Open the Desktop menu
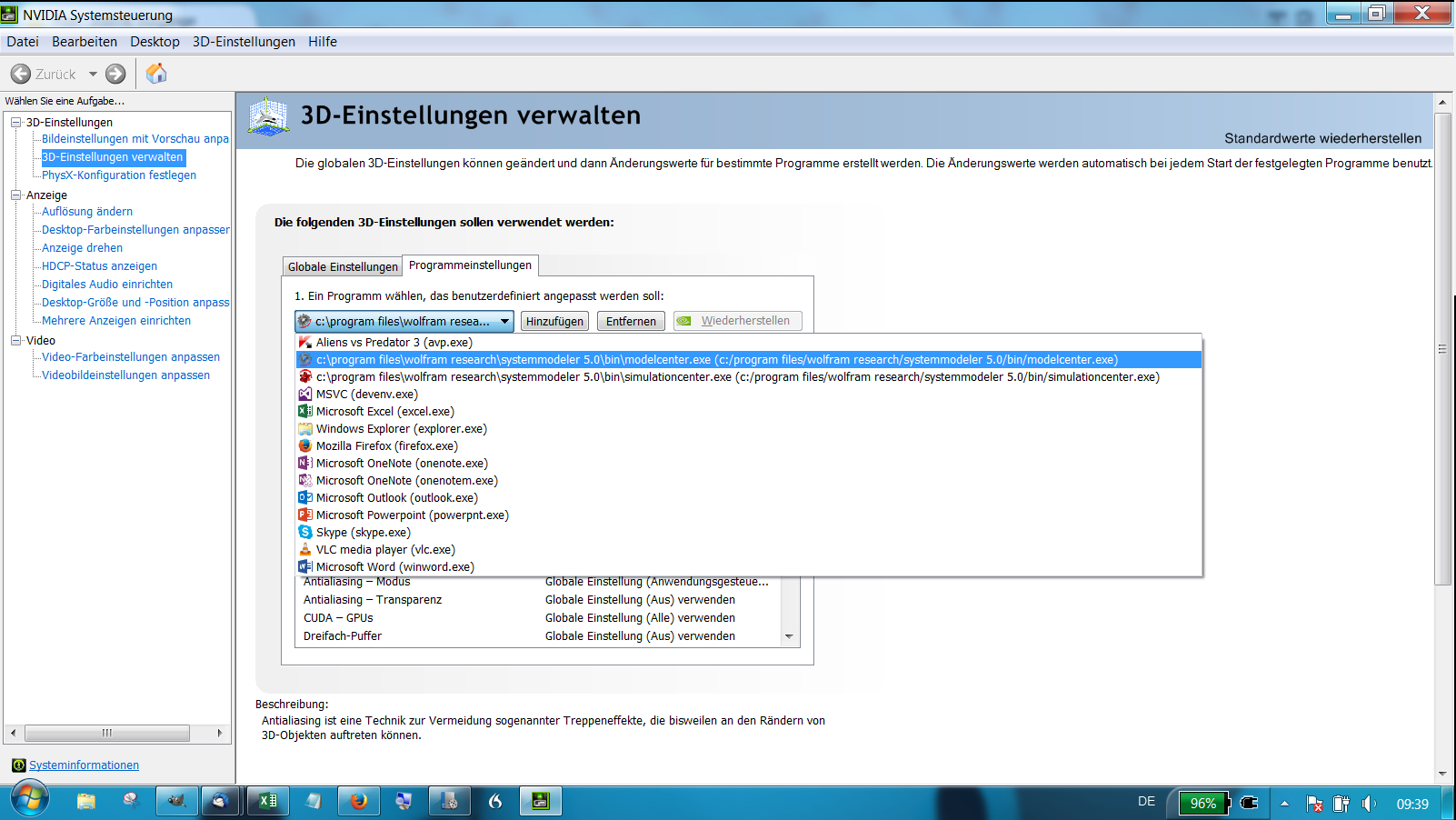 (155, 42)
